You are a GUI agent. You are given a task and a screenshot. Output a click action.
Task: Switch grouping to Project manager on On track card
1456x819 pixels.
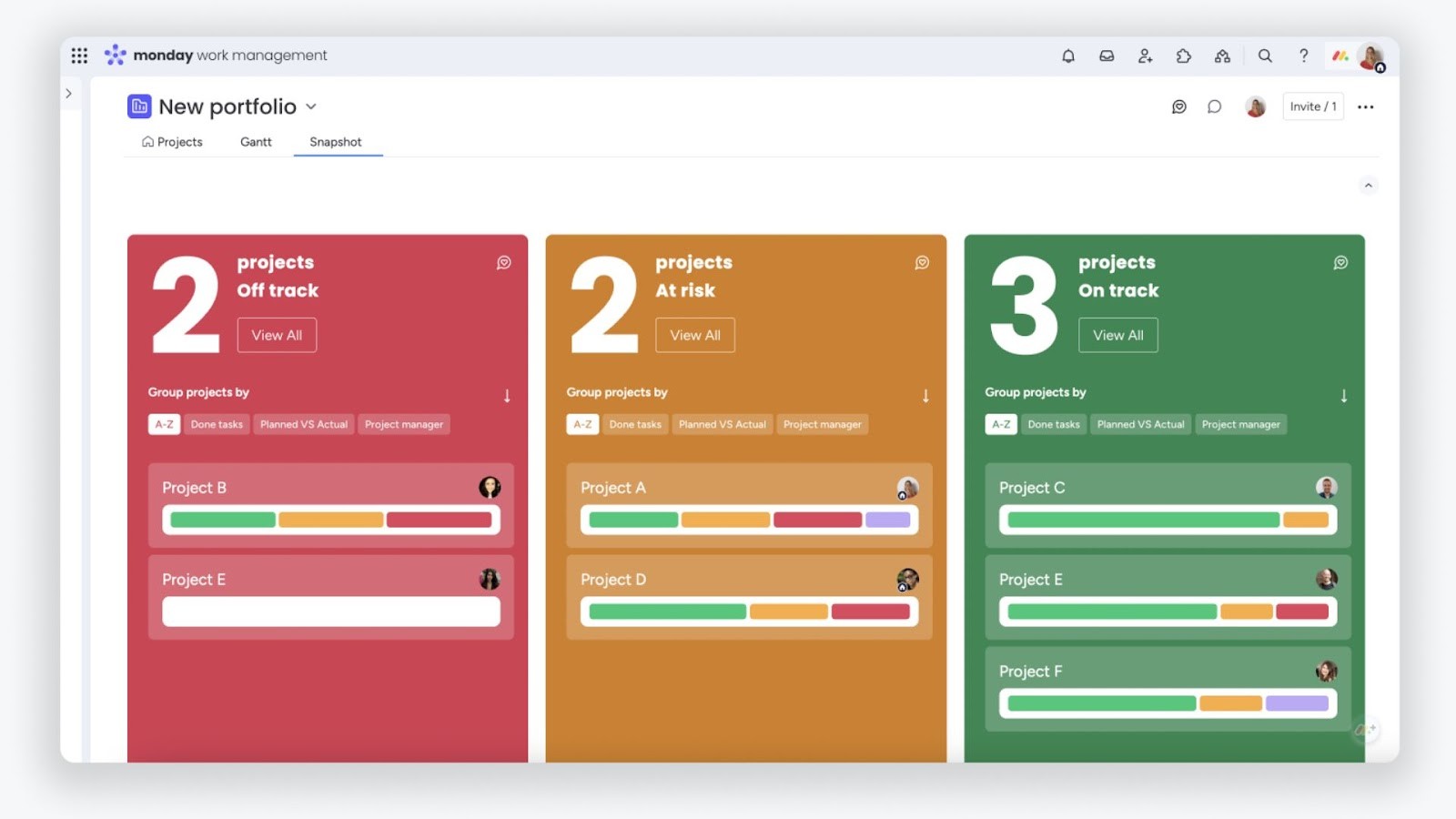coord(1241,424)
